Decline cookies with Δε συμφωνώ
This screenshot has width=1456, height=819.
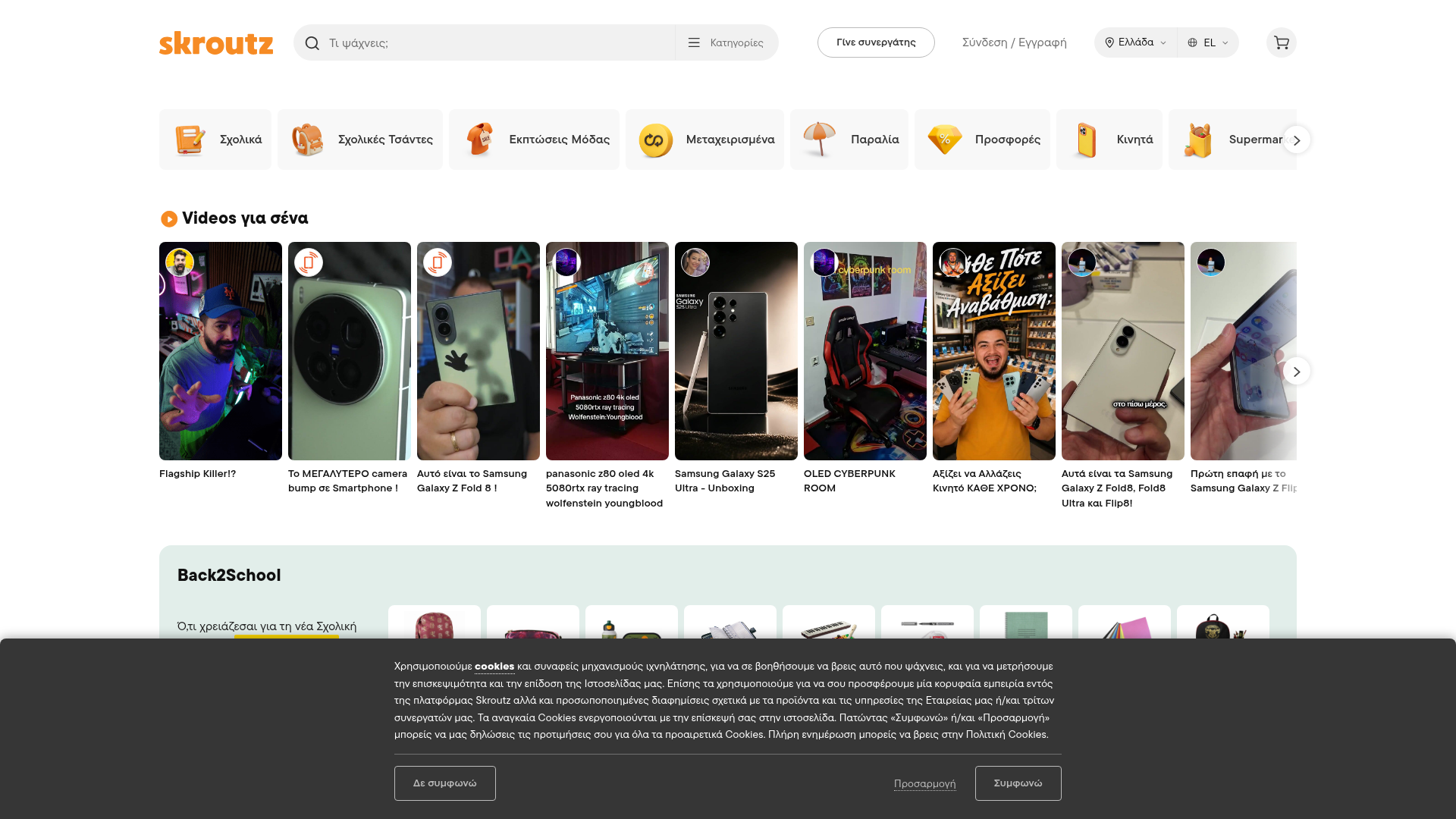tap(445, 783)
